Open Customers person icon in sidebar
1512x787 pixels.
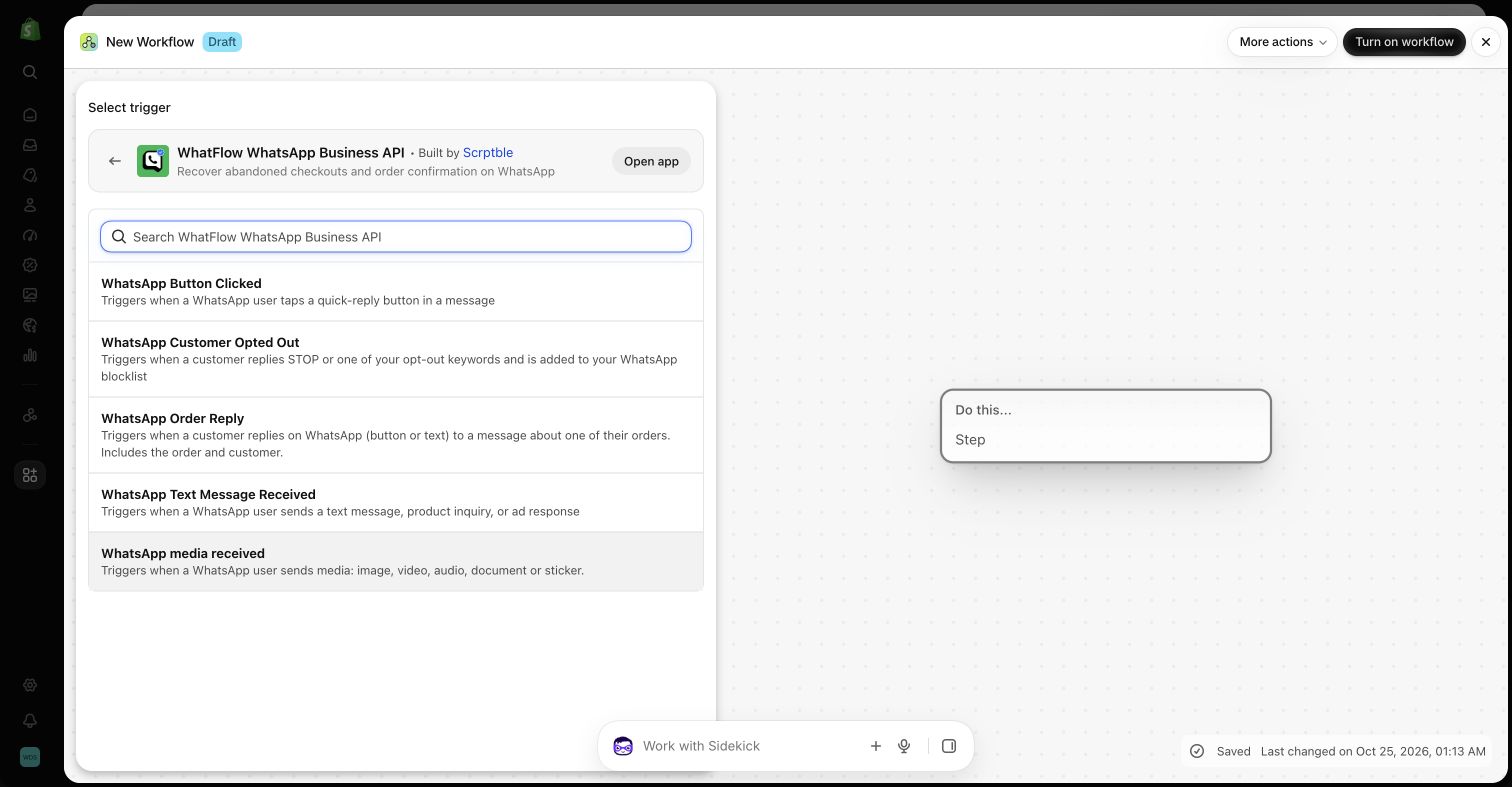[x=30, y=205]
